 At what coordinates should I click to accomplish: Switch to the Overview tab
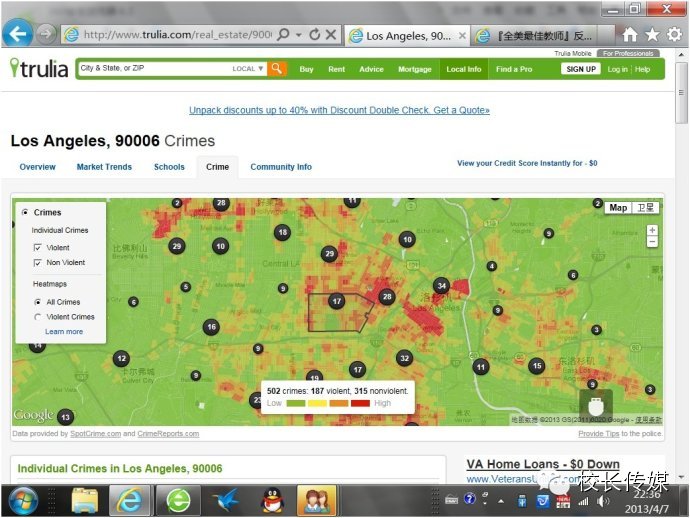37,167
